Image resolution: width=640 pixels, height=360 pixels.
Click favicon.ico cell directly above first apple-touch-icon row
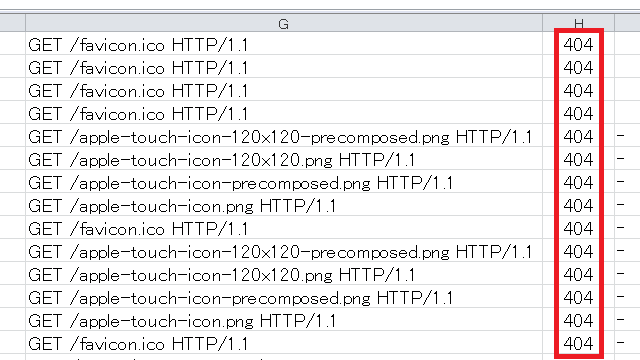[284, 113]
